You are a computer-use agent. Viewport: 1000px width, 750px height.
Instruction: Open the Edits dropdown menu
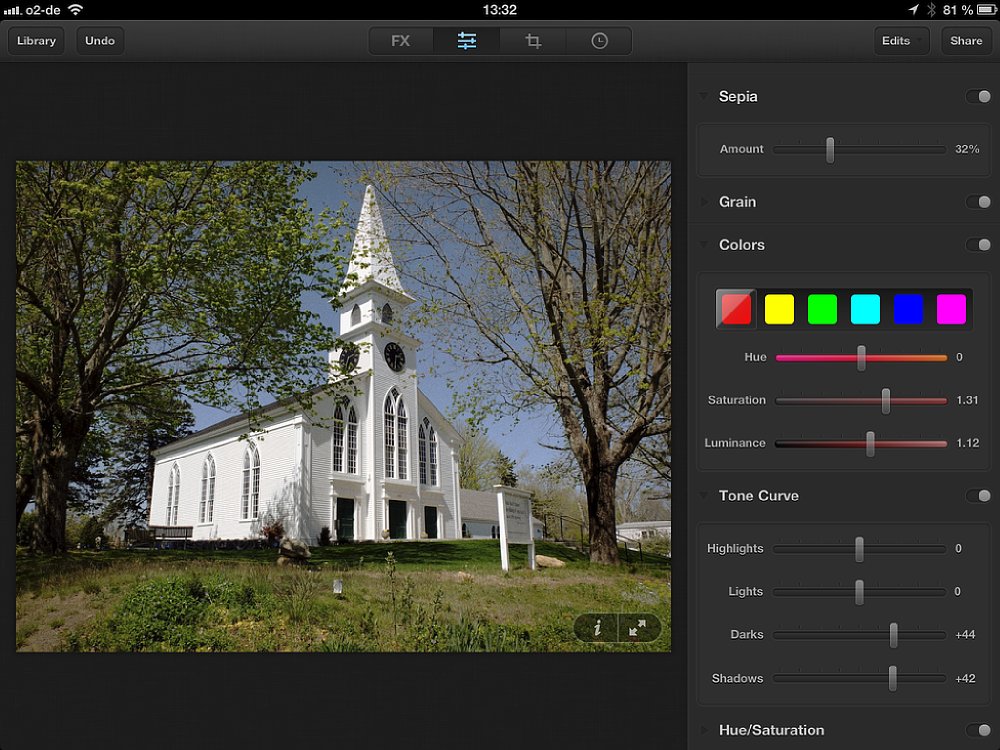click(901, 41)
